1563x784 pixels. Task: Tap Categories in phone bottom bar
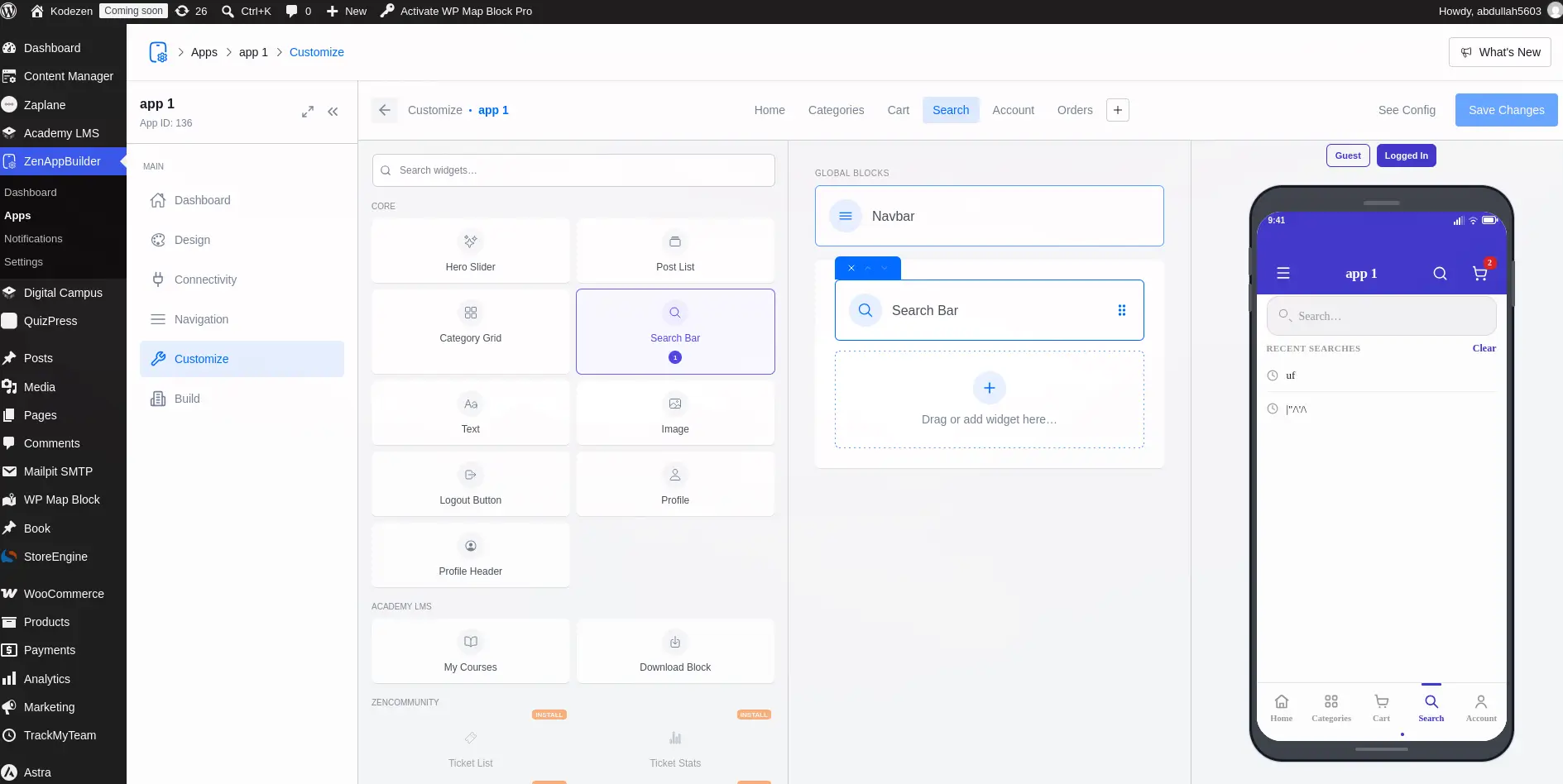click(x=1331, y=708)
